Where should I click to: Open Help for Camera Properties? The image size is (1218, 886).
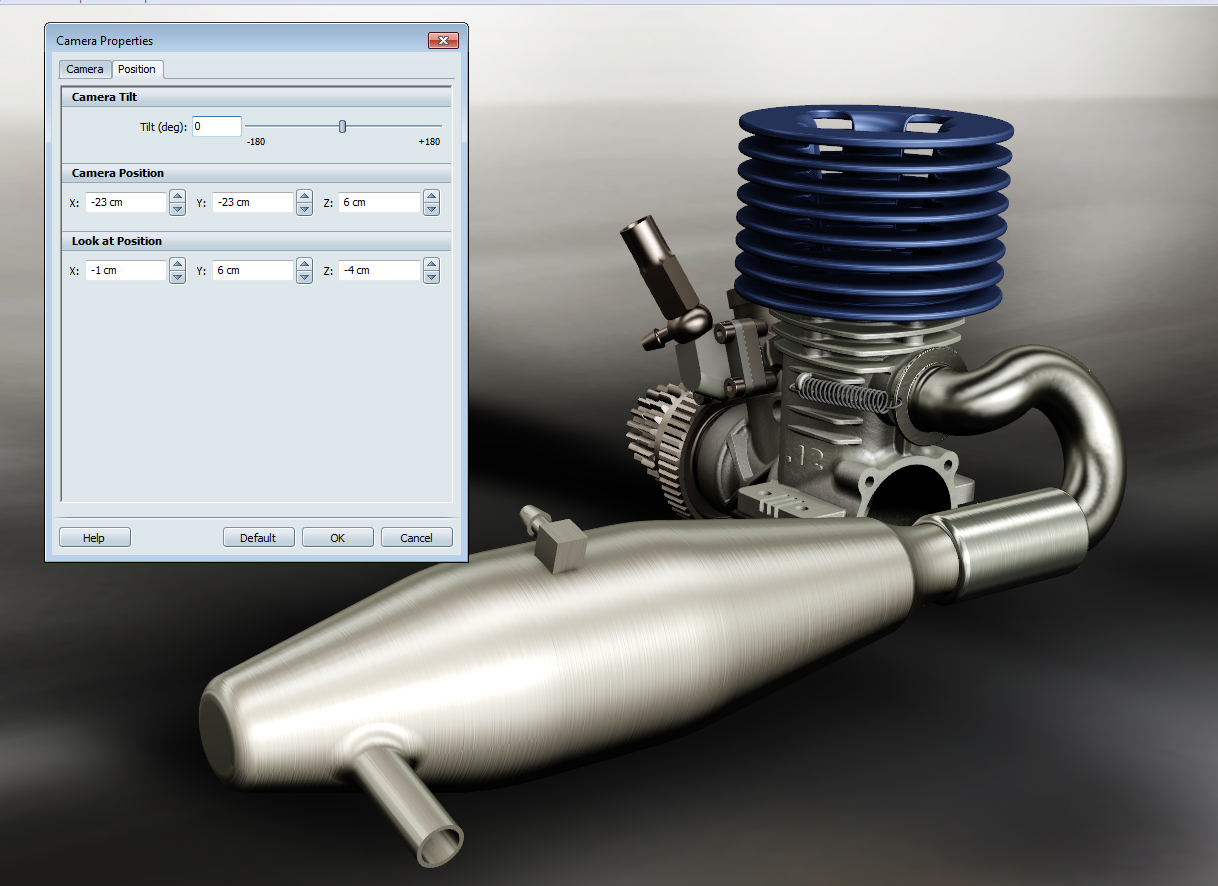(x=94, y=538)
